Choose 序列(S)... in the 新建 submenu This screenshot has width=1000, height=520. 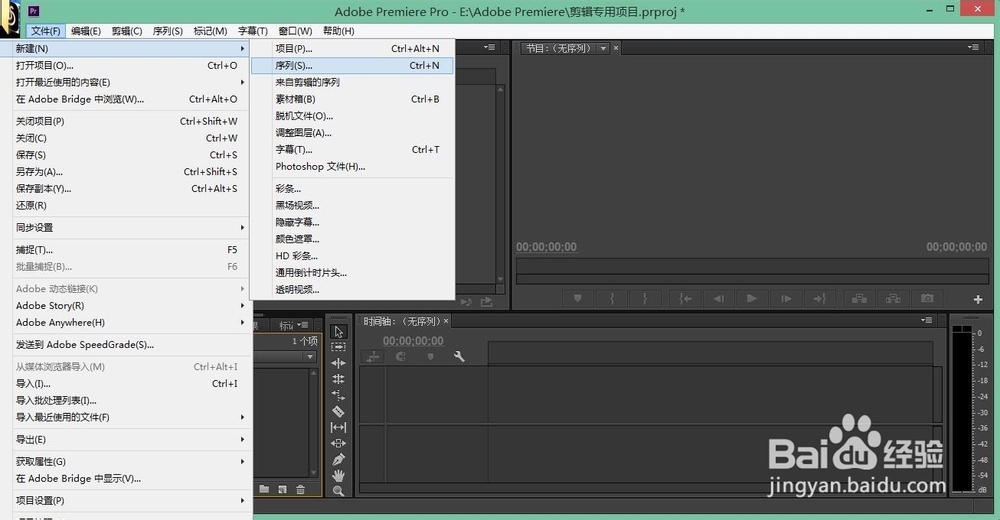(x=352, y=66)
